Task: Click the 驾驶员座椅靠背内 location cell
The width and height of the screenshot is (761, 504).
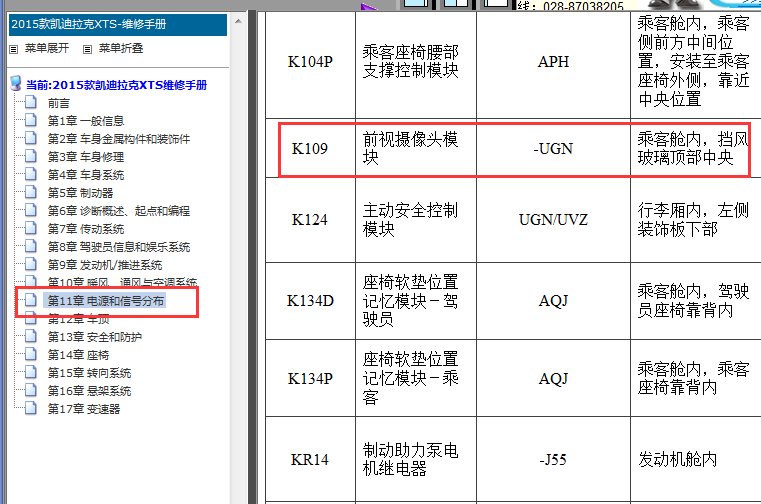Action: [695, 301]
